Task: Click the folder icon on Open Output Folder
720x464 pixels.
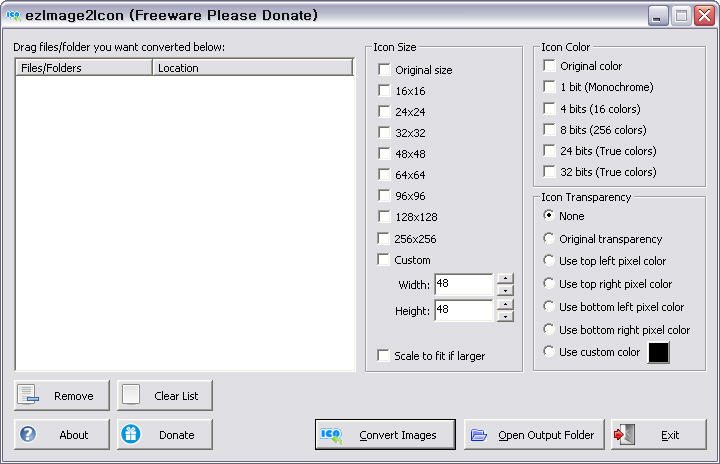Action: 478,435
